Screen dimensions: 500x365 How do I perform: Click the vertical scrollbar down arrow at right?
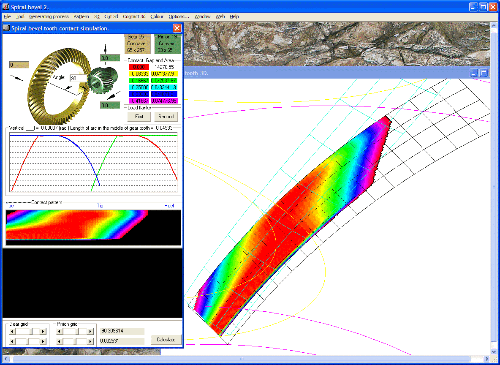tap(493, 352)
